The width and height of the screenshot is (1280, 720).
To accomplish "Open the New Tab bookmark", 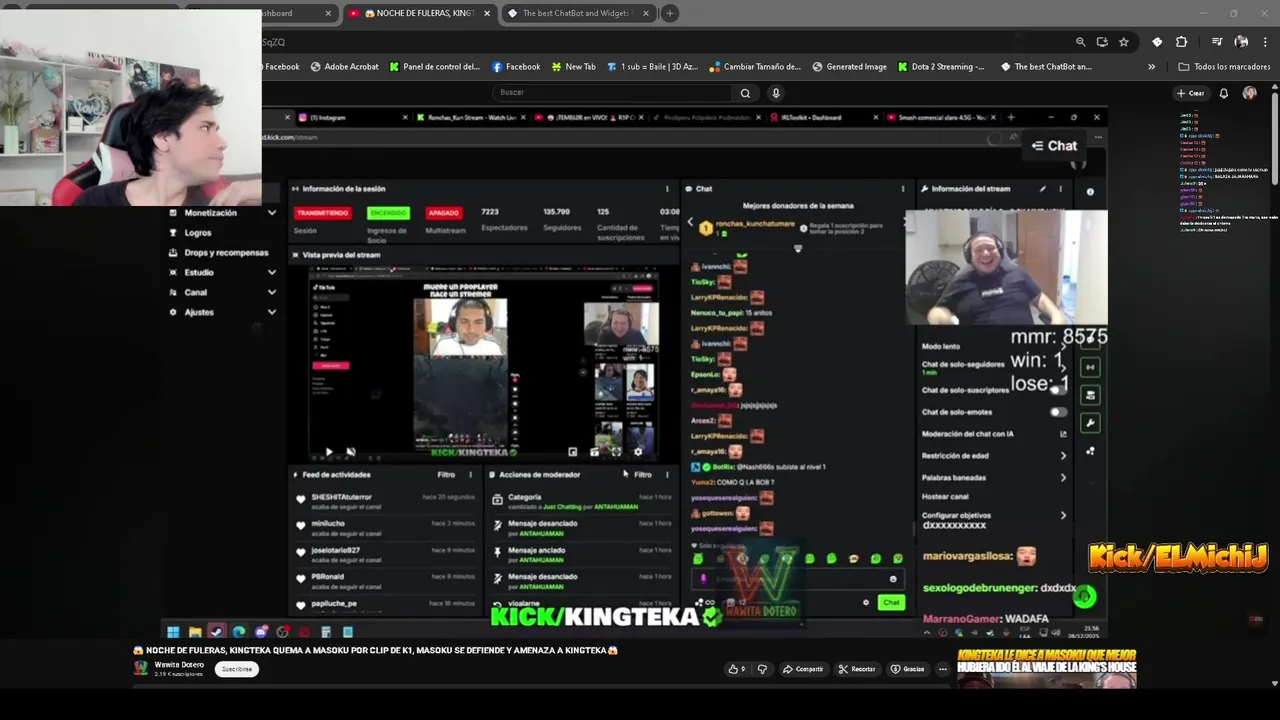I will point(573,67).
